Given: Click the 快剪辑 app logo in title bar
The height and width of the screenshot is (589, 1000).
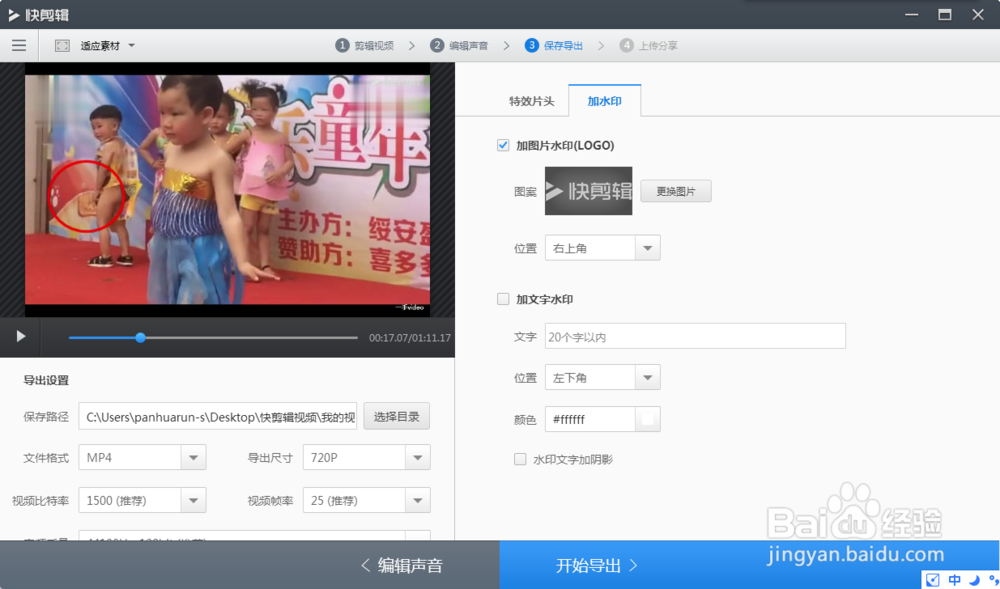Looking at the screenshot, I should [38, 15].
